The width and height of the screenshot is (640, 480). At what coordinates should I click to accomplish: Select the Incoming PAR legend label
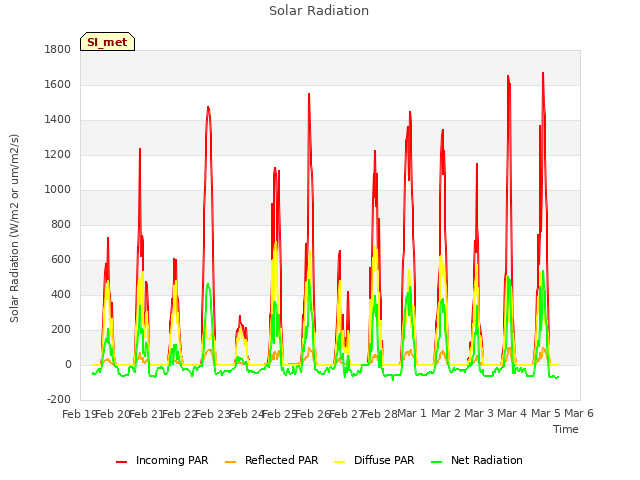[172, 460]
